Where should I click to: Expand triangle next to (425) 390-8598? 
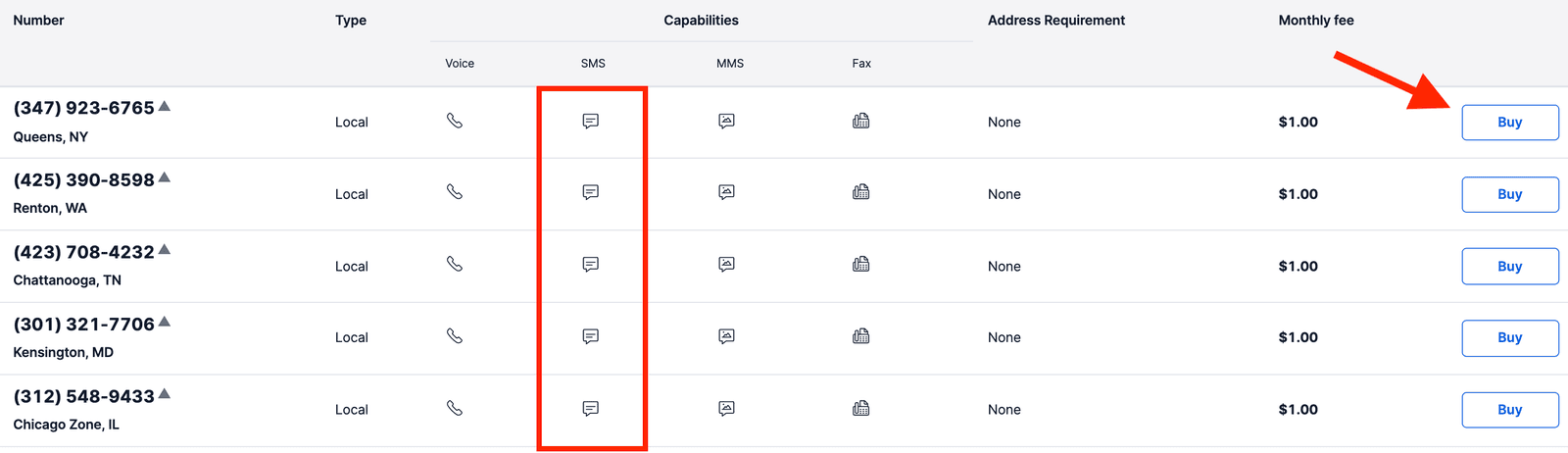165,177
